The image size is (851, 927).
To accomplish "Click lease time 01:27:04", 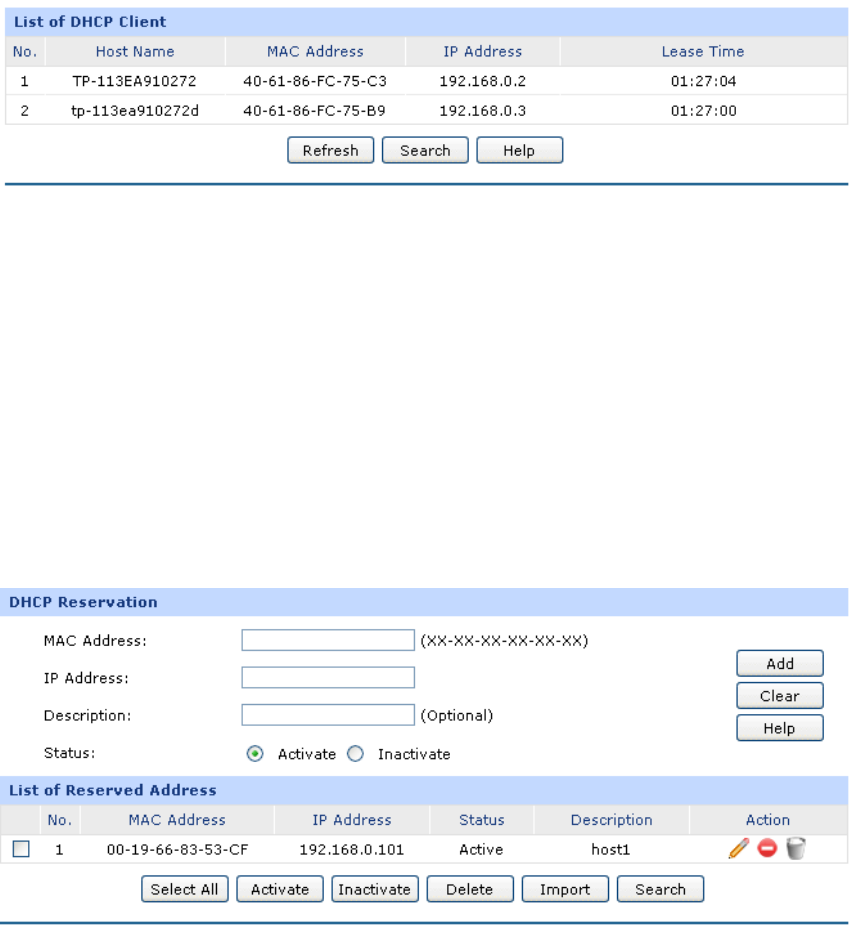I will [703, 81].
